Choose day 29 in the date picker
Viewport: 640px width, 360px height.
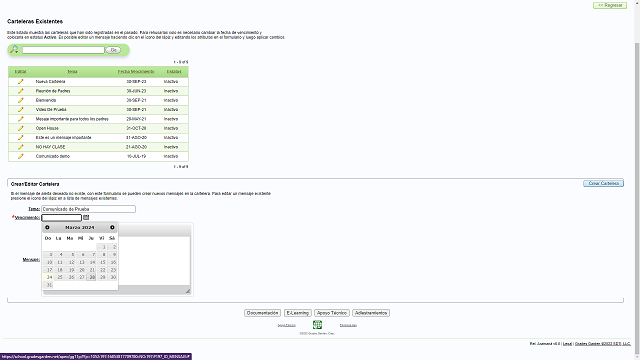[x=102, y=277]
